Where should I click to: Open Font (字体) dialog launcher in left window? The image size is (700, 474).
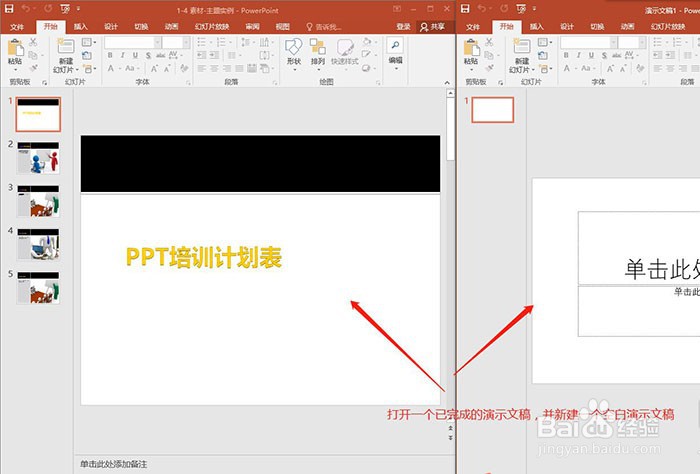tap(188, 83)
